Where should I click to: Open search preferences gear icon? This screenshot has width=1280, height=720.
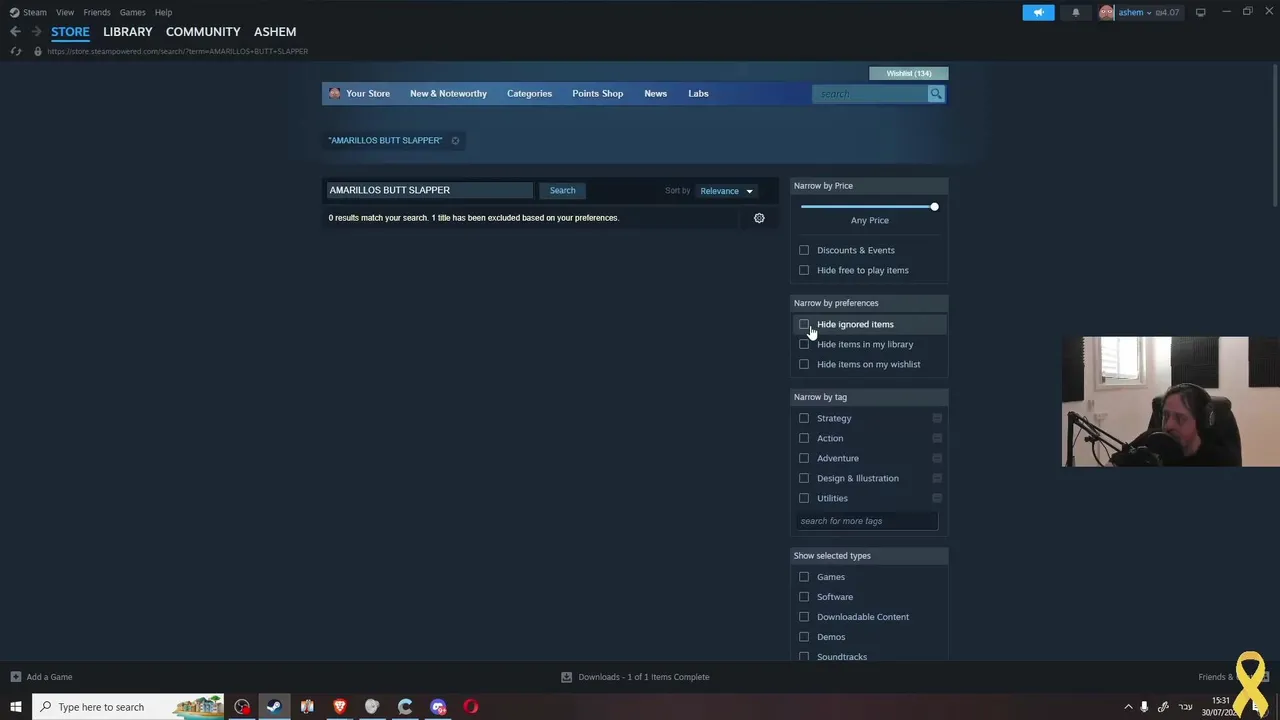(x=759, y=218)
